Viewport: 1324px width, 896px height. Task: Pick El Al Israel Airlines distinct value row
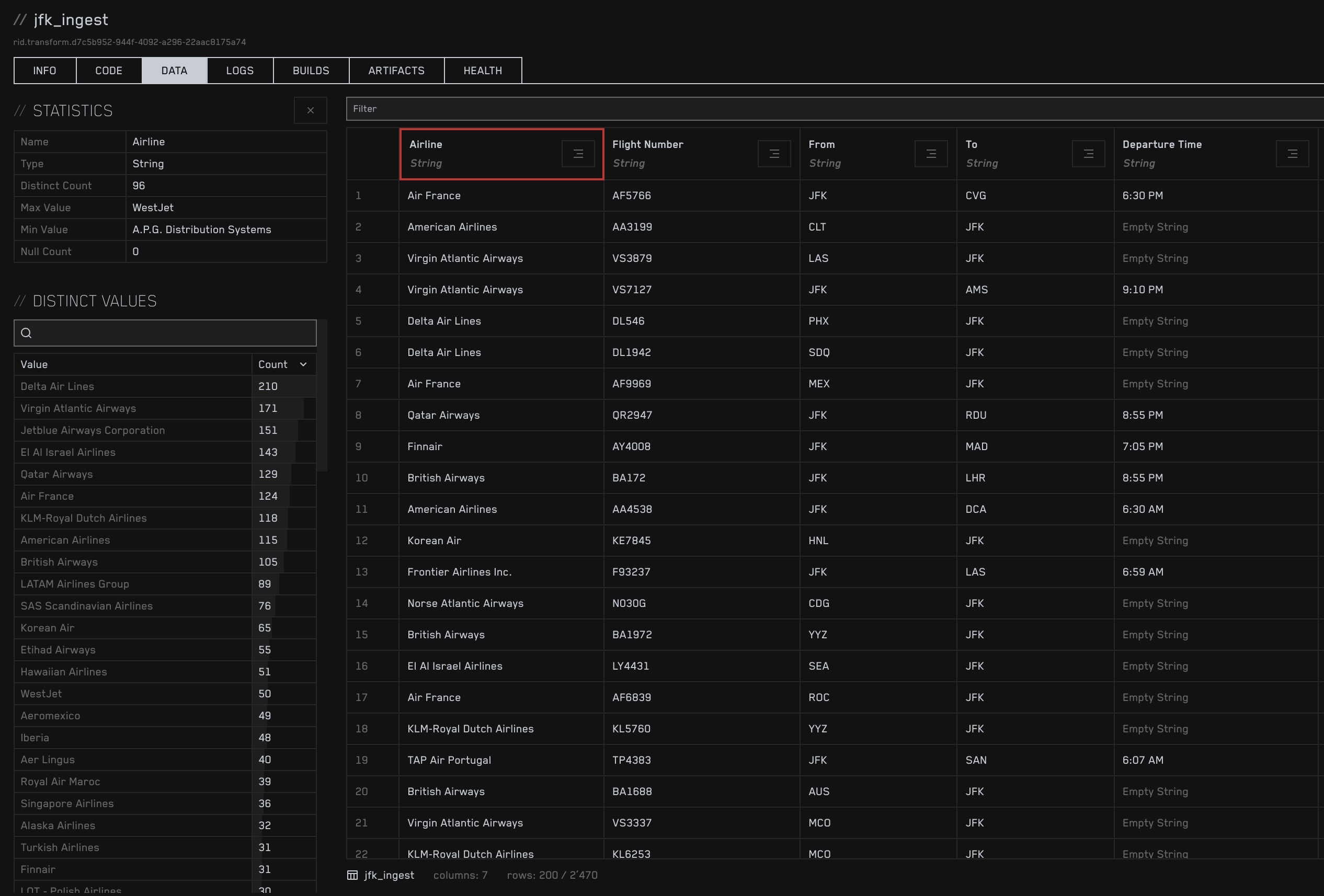coord(165,452)
